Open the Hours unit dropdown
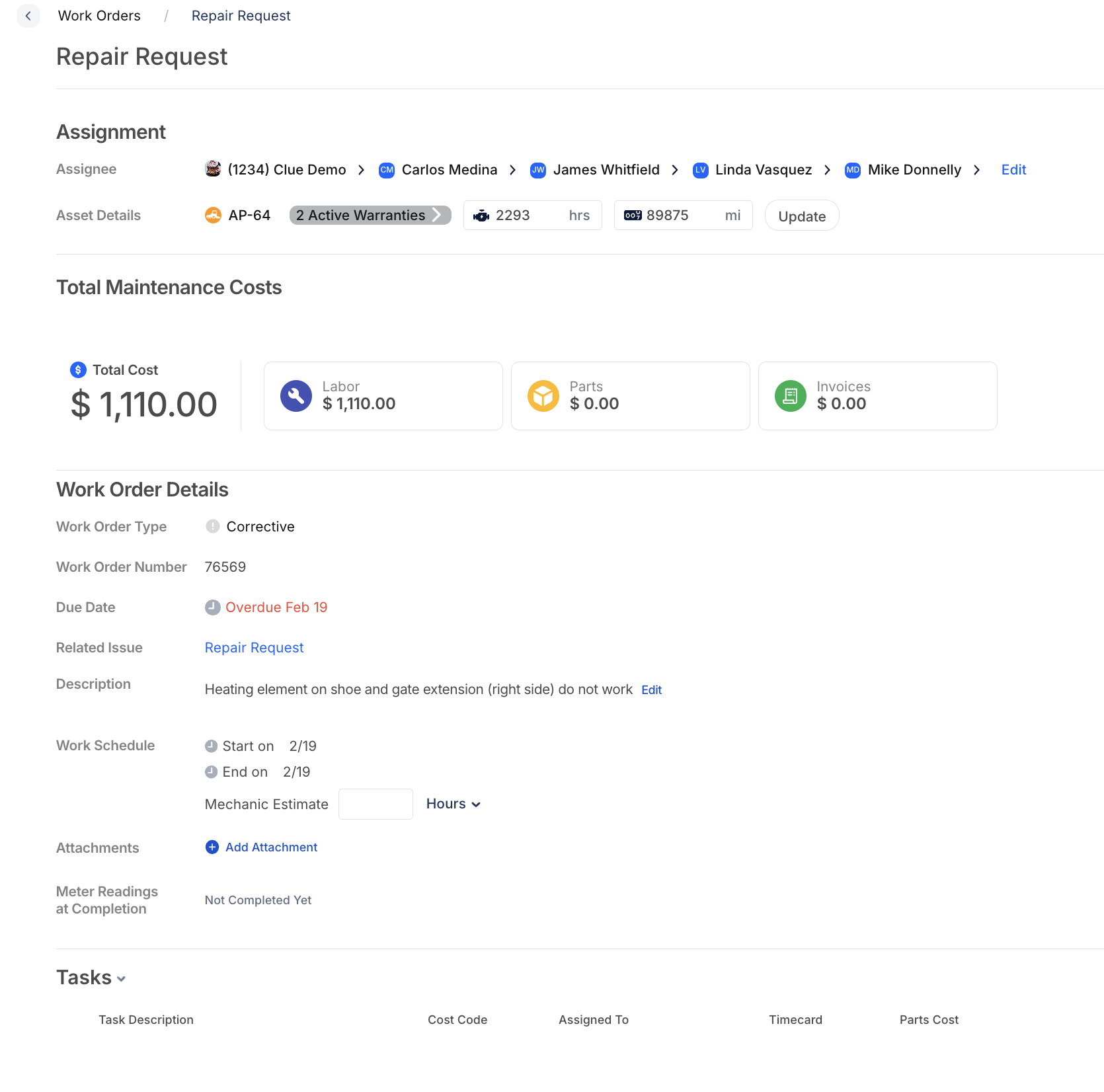This screenshot has height=1092, width=1104. [x=453, y=804]
